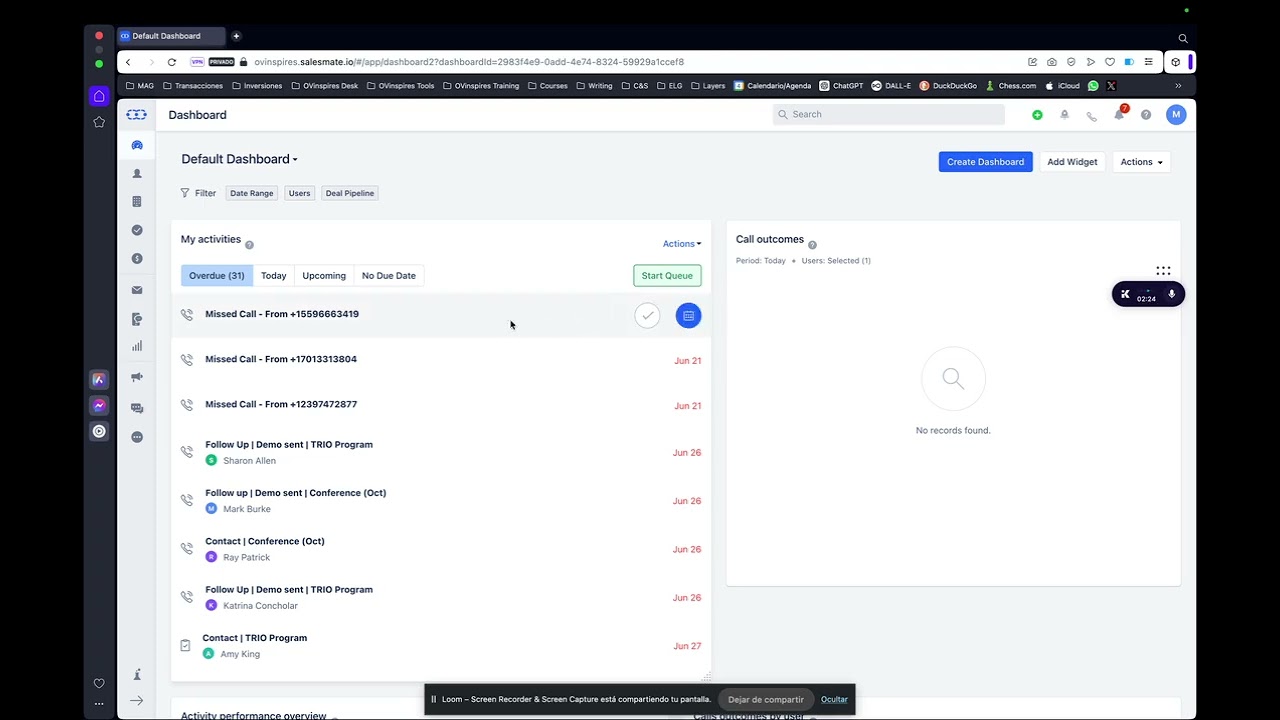Click the grid dots icon in Call outcomes
The width and height of the screenshot is (1280, 720).
(1163, 271)
